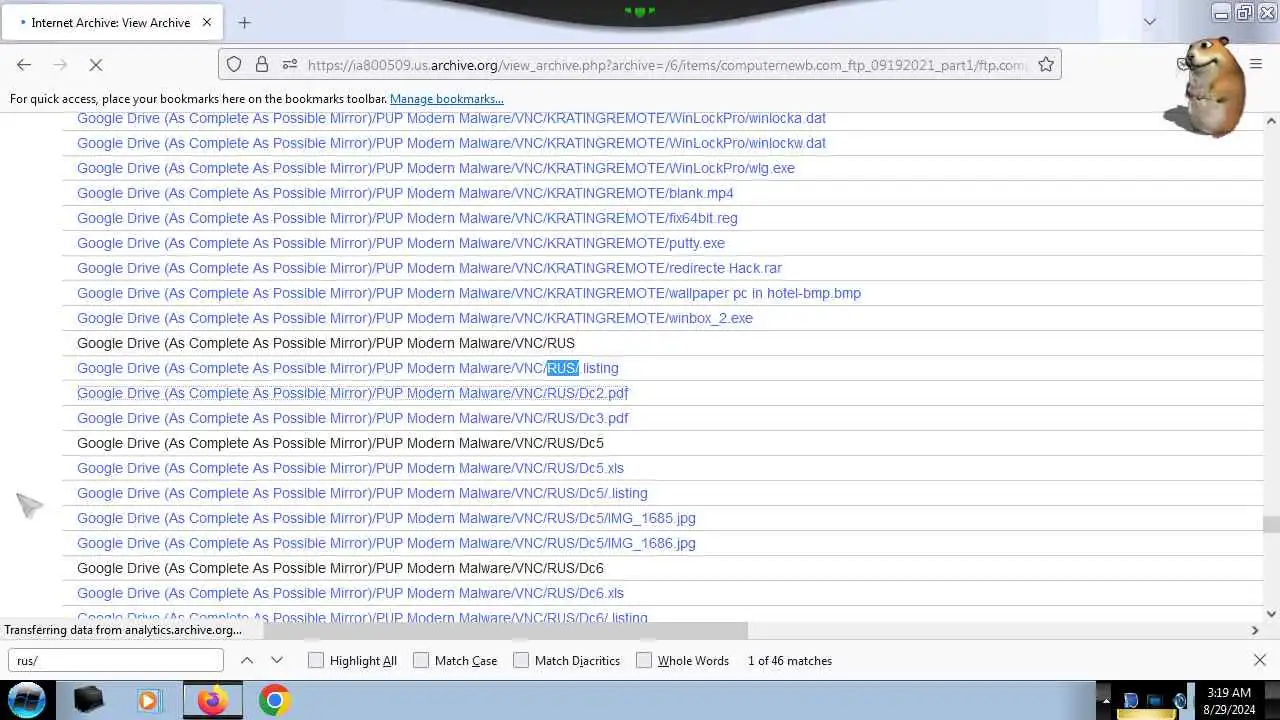1280x720 pixels.
Task: Launch Chrome from the taskbar
Action: 274,700
